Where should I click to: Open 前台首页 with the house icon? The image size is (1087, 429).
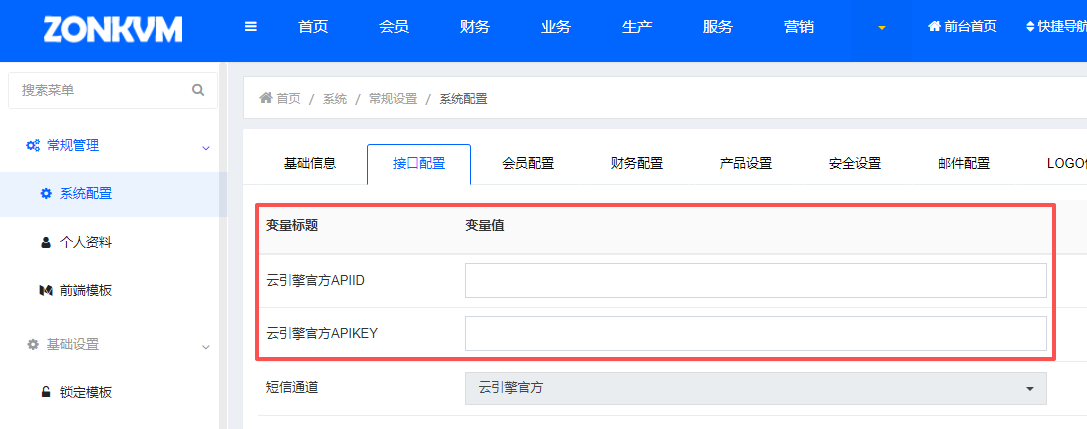tap(962, 27)
